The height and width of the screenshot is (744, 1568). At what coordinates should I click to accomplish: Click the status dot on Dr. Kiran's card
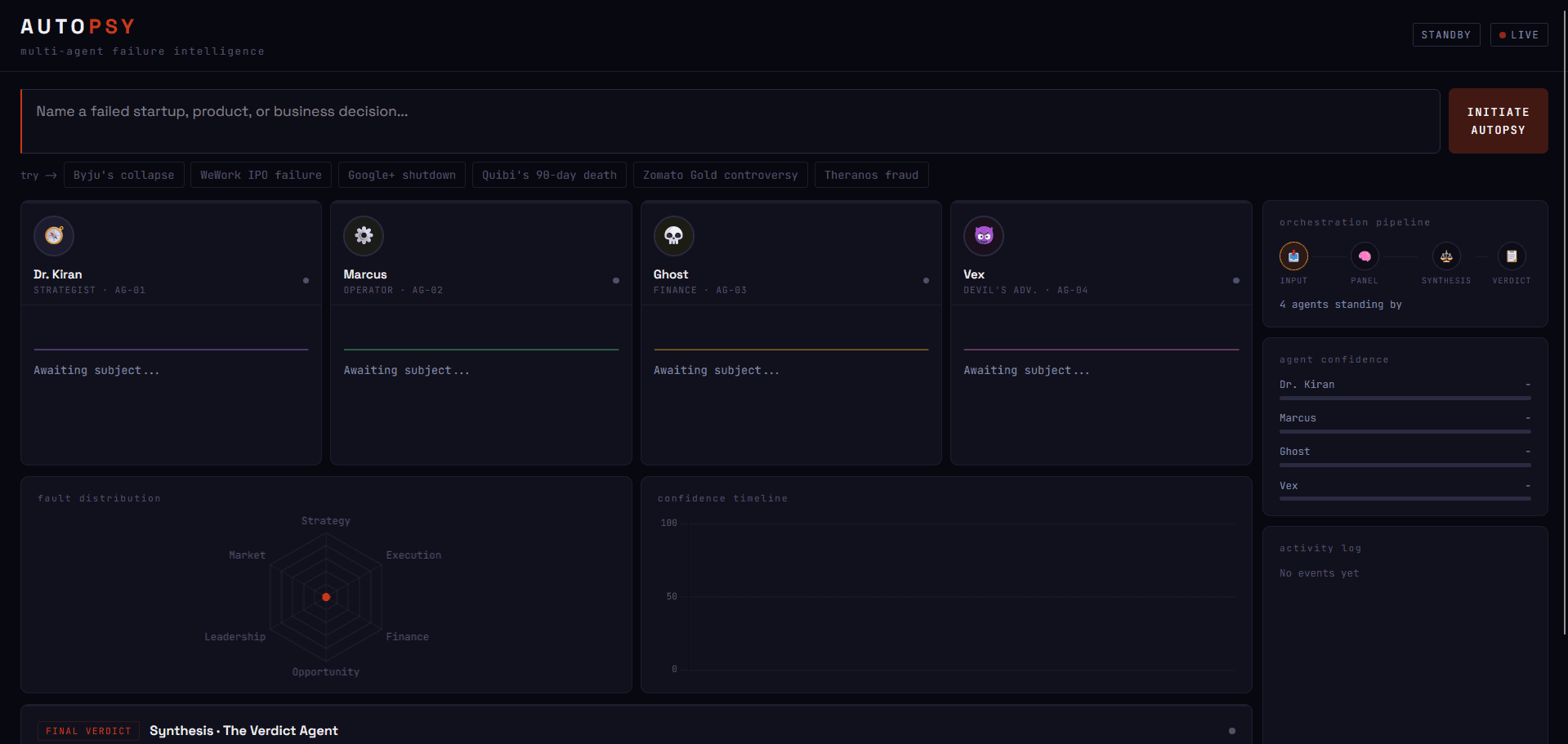click(306, 280)
